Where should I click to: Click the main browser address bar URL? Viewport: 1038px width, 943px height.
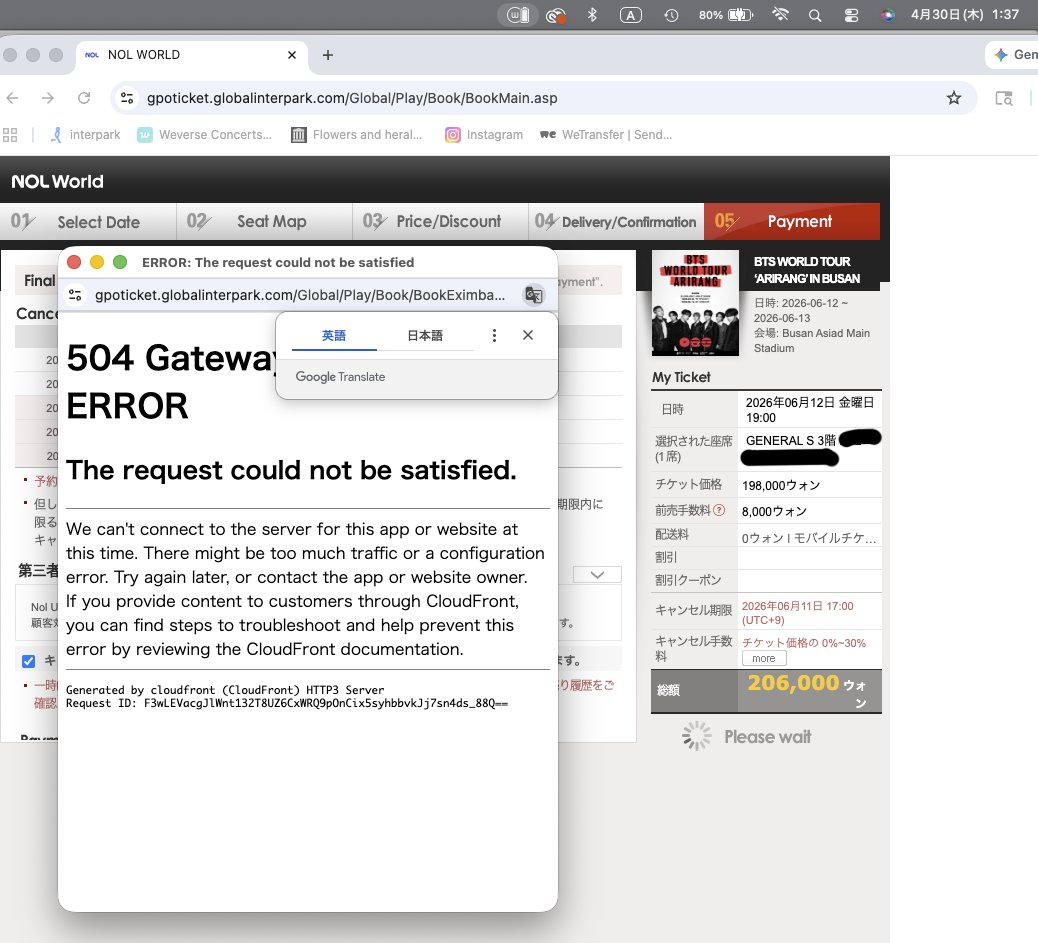[352, 98]
